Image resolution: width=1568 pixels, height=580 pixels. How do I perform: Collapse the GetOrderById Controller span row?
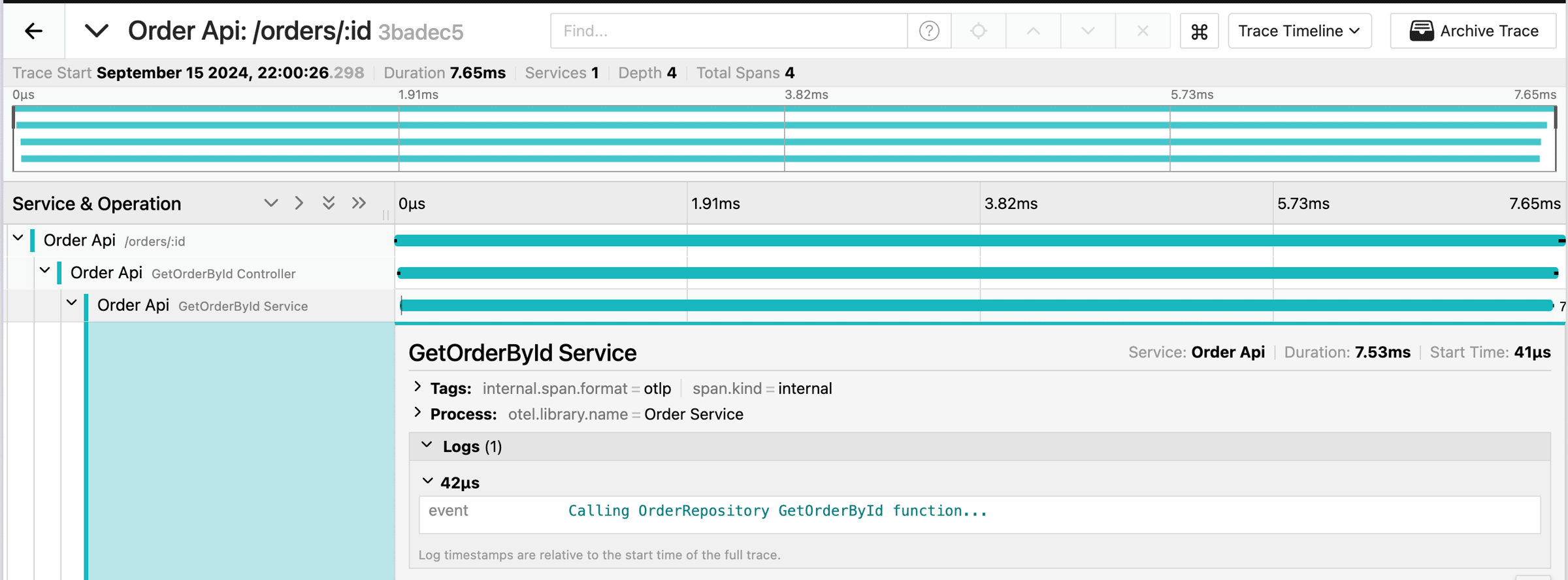(x=45, y=271)
